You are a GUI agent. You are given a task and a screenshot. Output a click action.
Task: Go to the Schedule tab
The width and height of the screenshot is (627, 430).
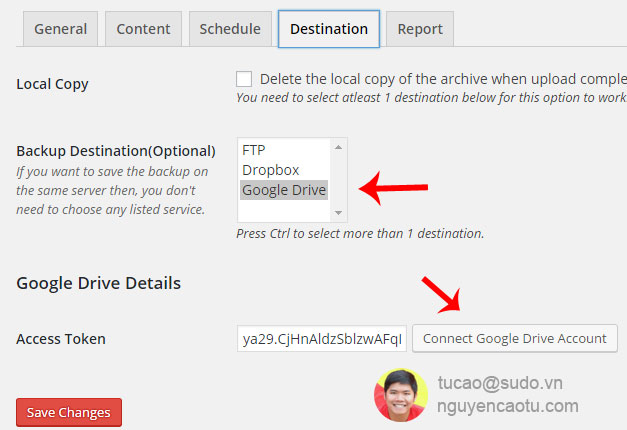tap(230, 29)
